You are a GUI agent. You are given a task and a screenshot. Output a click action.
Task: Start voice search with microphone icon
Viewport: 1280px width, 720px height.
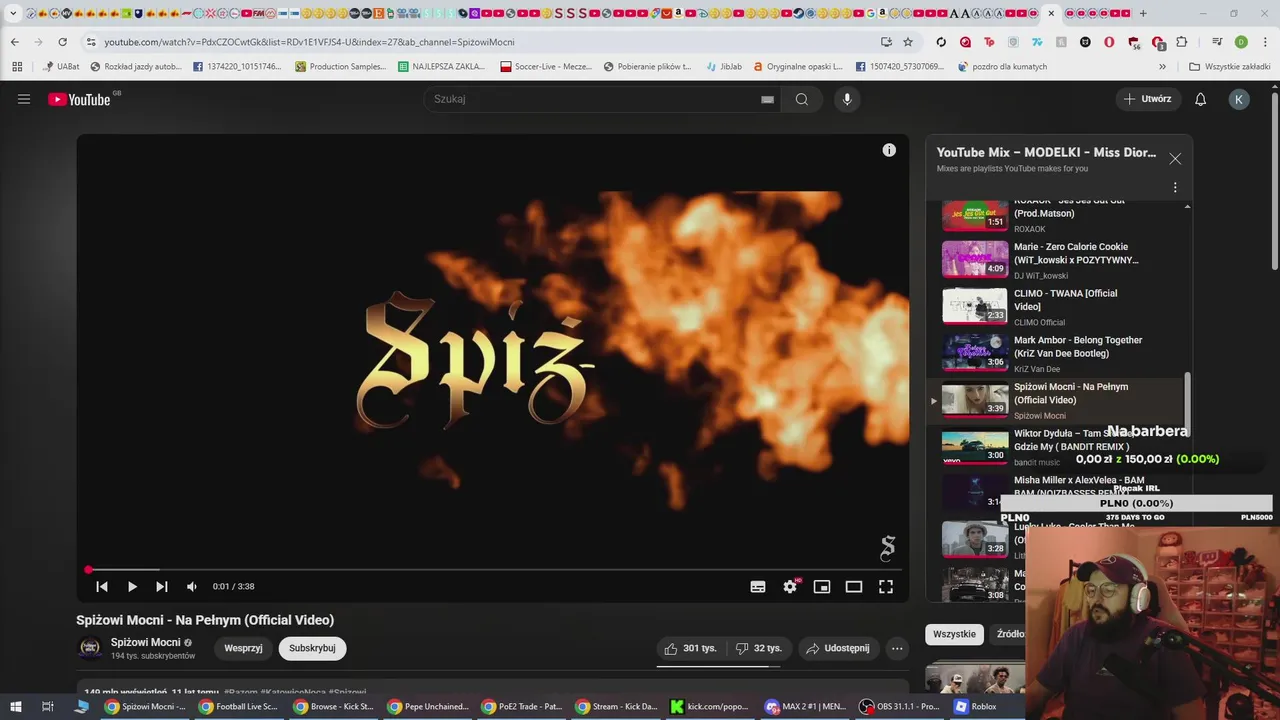(847, 99)
